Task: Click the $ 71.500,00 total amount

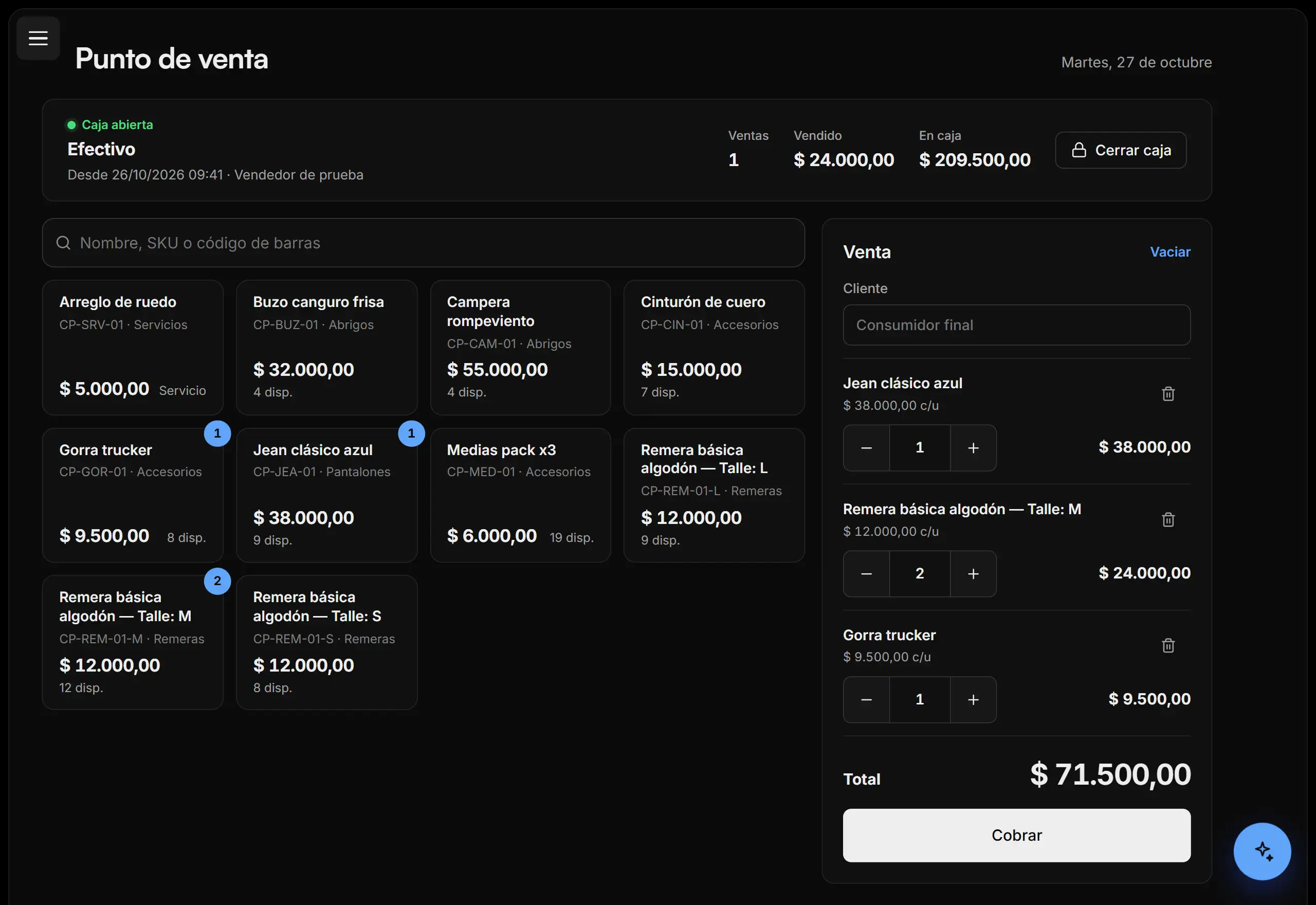Action: (1110, 774)
